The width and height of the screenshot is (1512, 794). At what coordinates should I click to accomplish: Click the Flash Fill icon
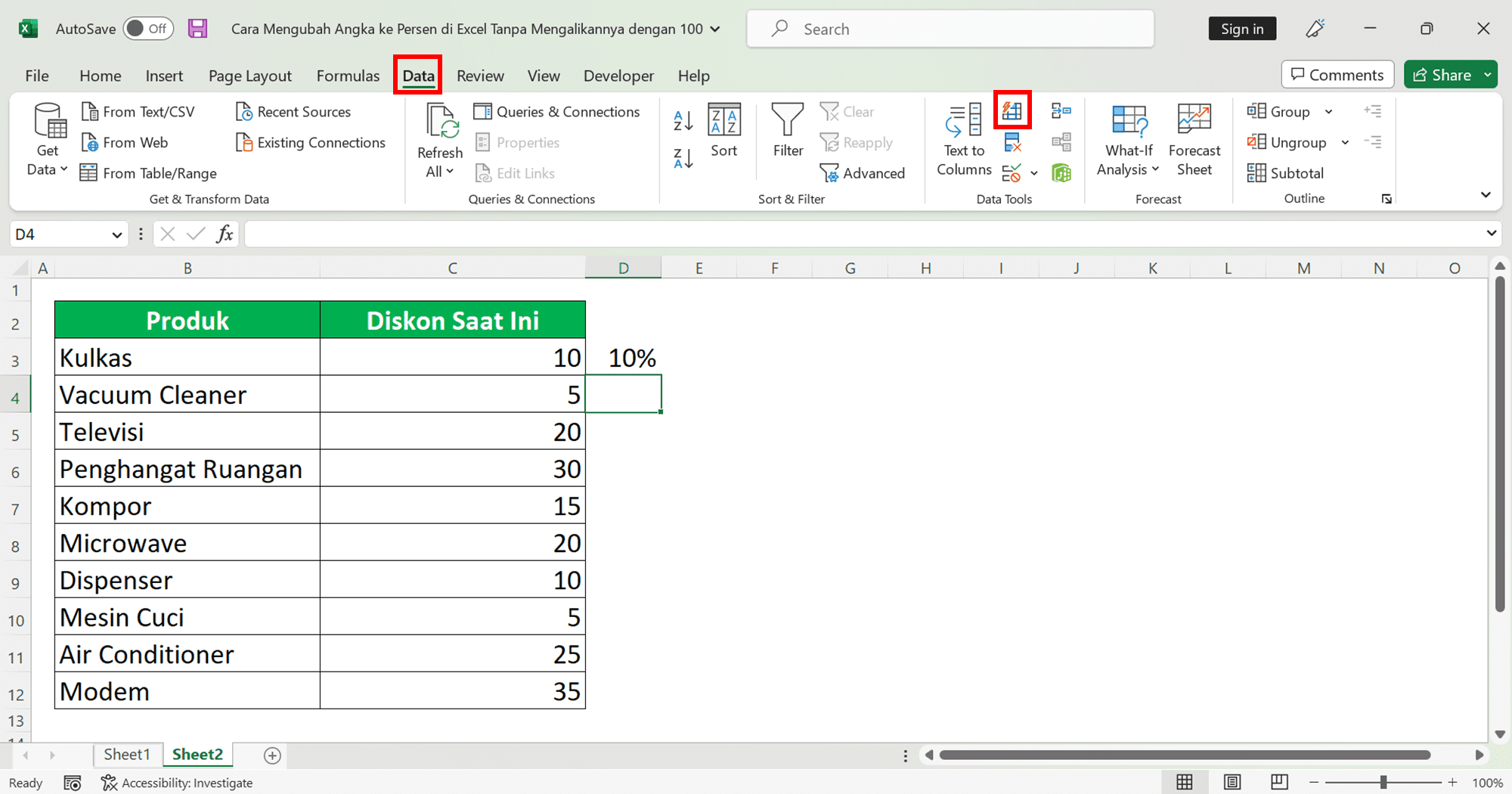point(1012,112)
